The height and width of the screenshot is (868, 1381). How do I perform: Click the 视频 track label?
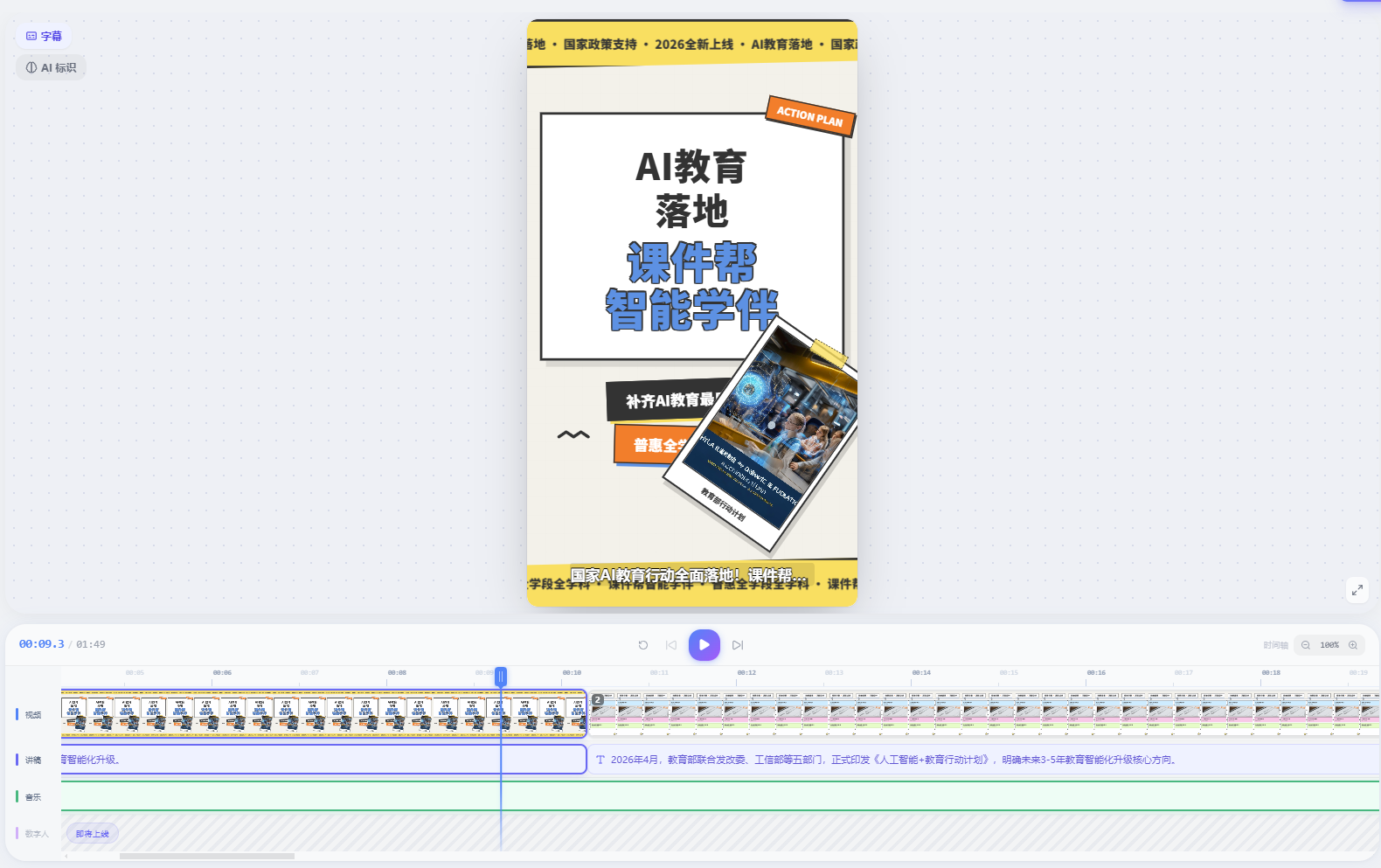(33, 715)
